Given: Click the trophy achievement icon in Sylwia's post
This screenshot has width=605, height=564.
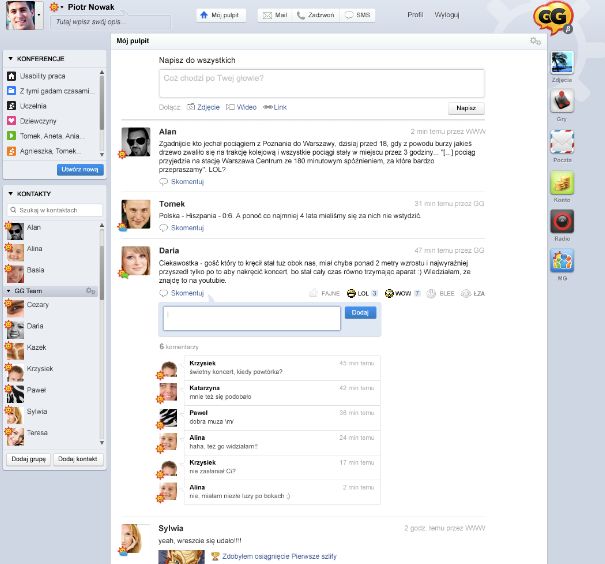Looking at the screenshot, I should (x=215, y=556).
